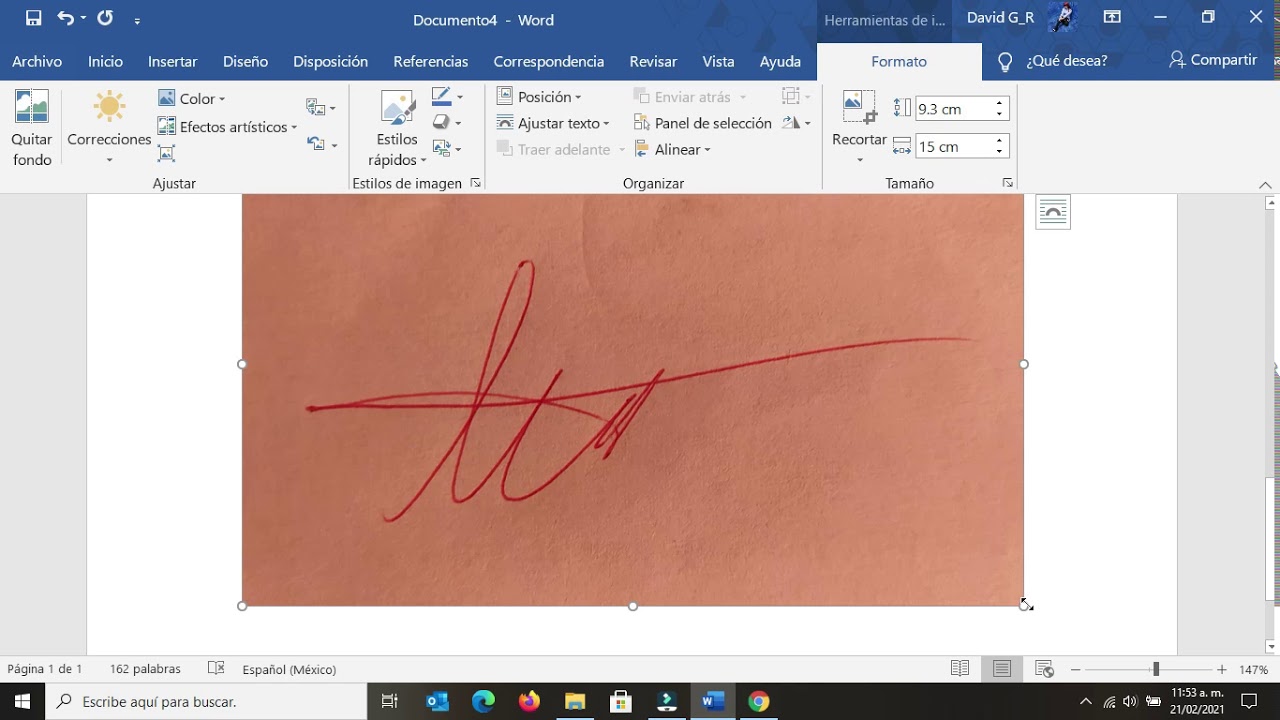Switch to Print Layout view
This screenshot has height=720, width=1280.
1002,668
